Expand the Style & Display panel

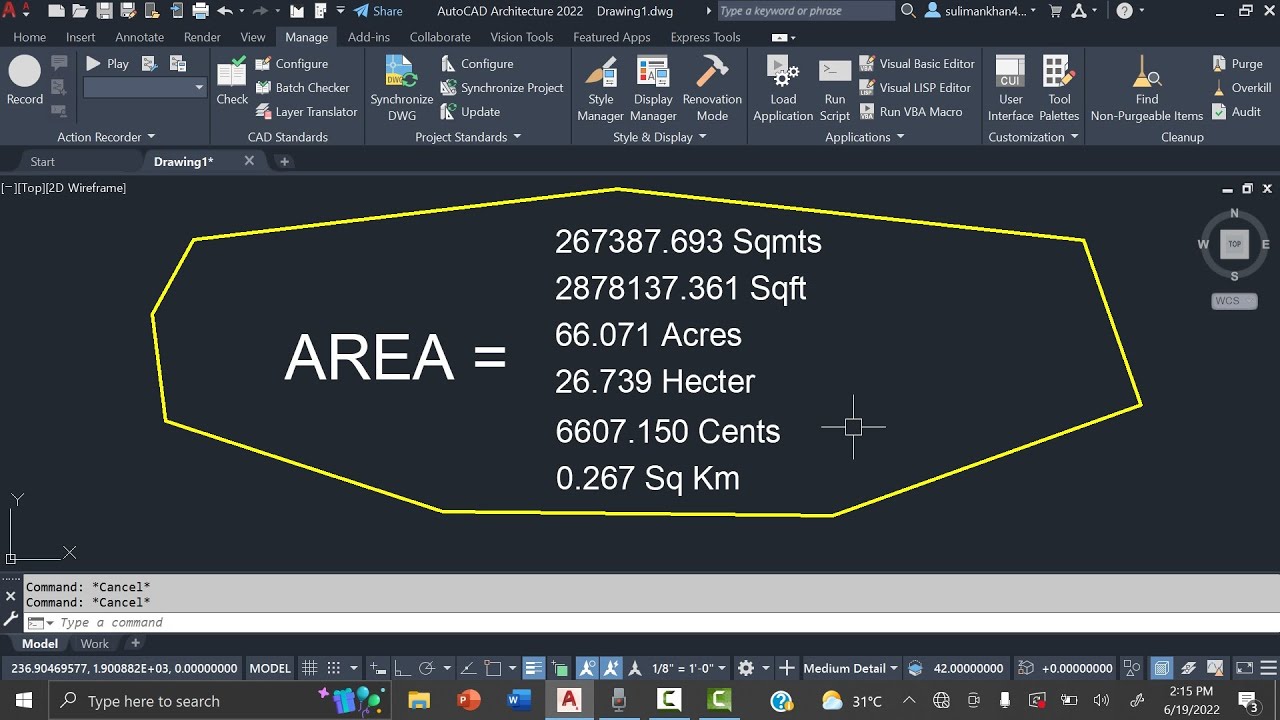[x=660, y=137]
